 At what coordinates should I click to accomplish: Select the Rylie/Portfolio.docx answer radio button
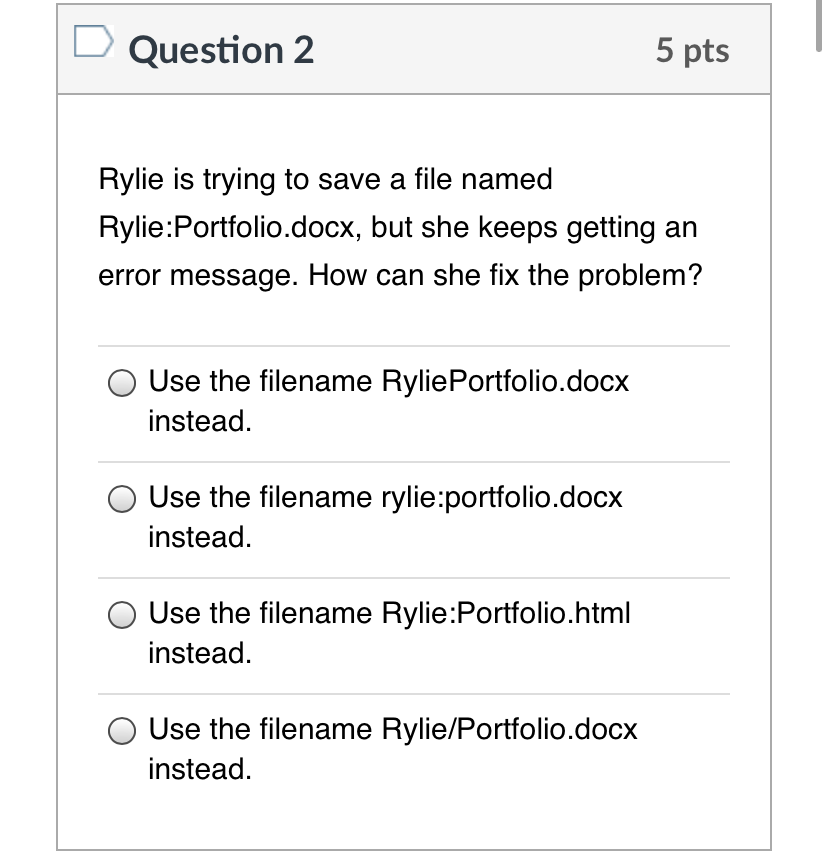coord(121,730)
